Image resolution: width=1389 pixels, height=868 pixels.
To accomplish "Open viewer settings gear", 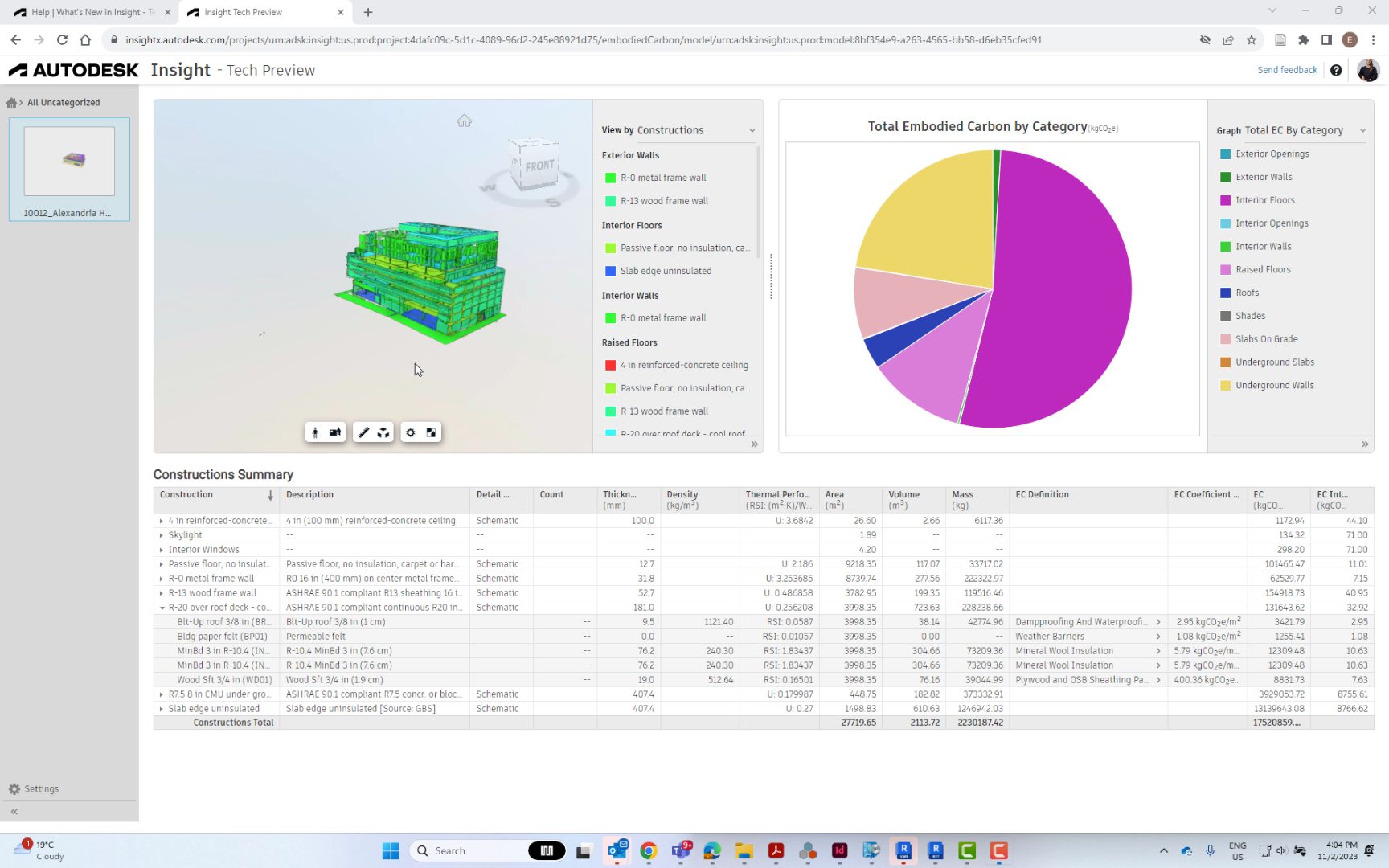I will tap(411, 432).
